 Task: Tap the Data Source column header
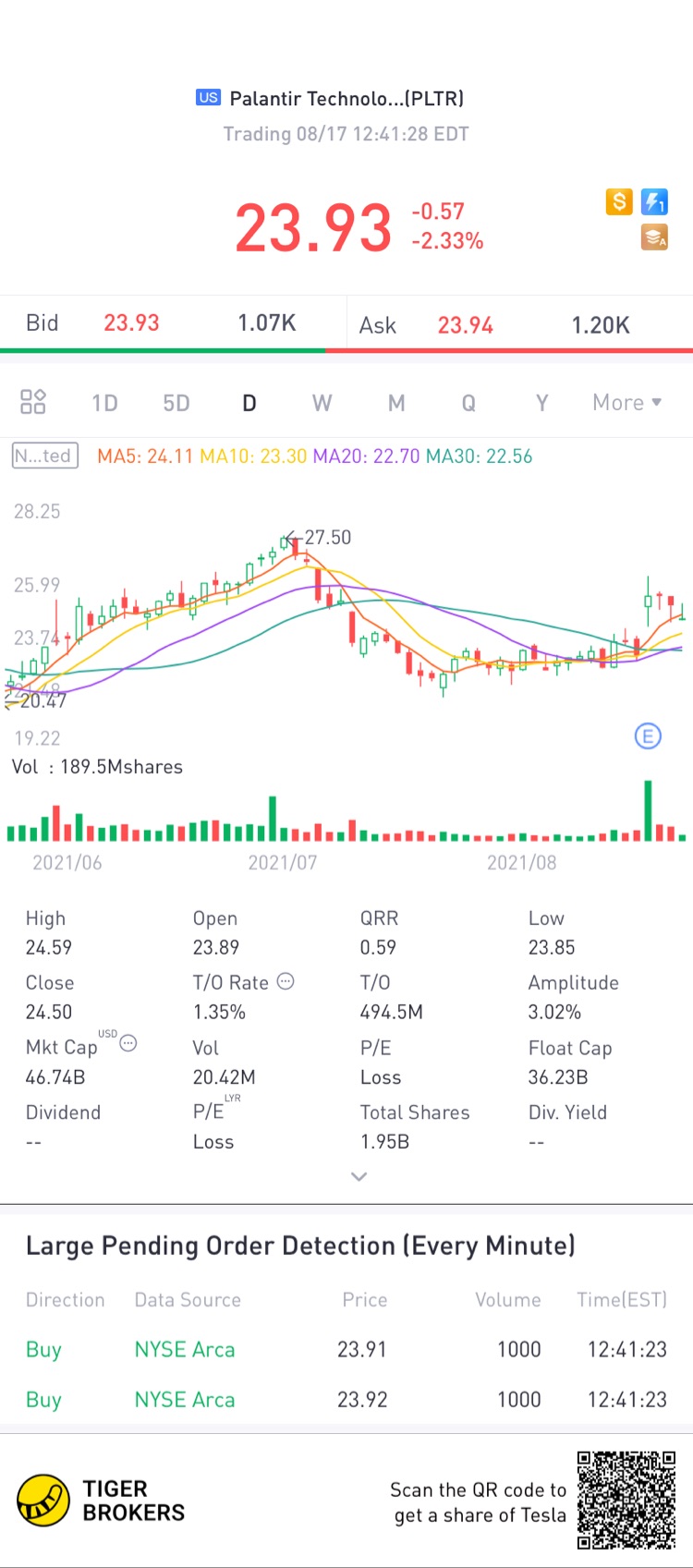(x=188, y=1299)
